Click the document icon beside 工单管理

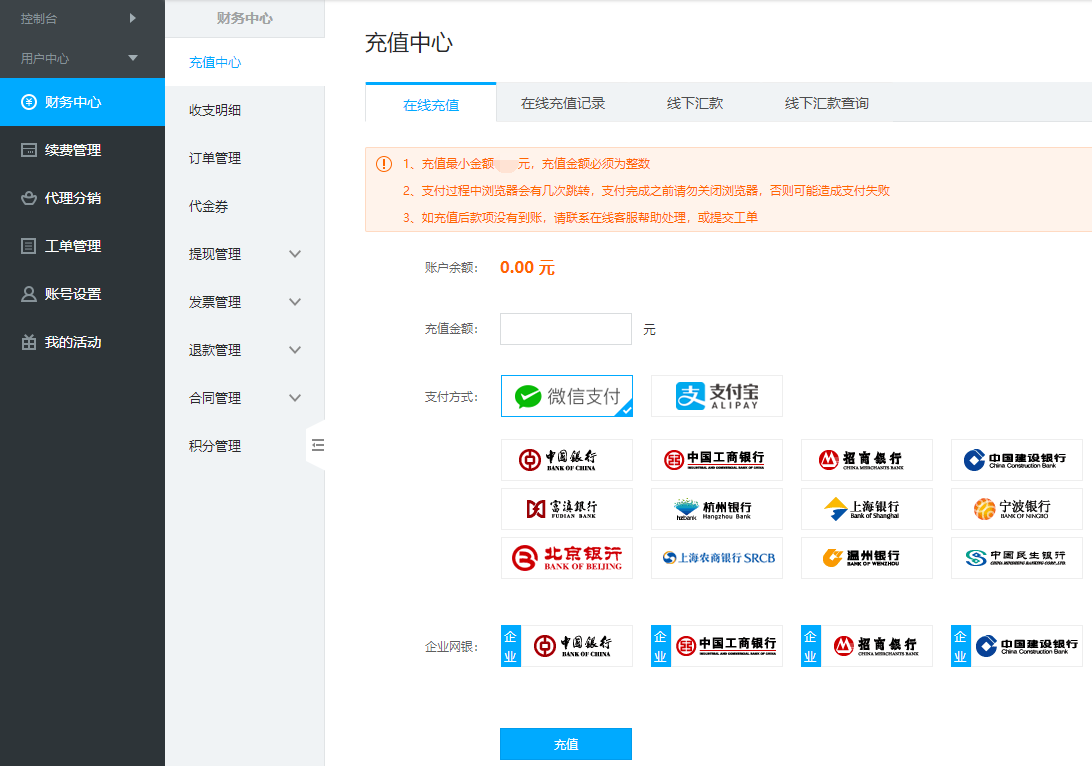point(29,246)
